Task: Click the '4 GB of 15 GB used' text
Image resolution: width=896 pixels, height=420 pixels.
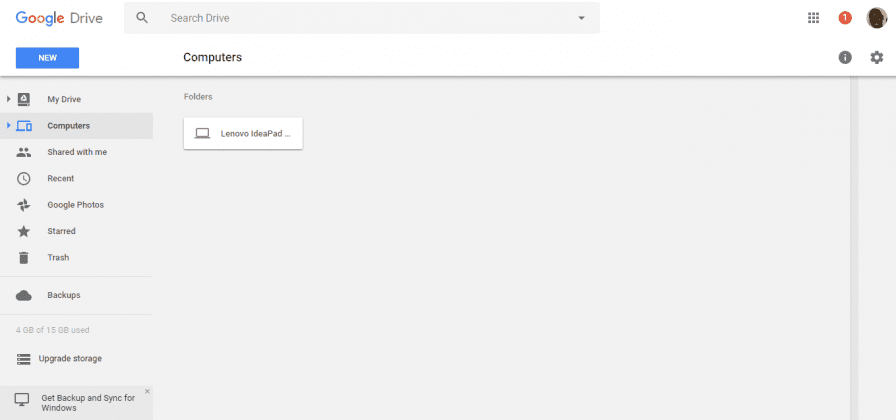Action: click(x=53, y=330)
